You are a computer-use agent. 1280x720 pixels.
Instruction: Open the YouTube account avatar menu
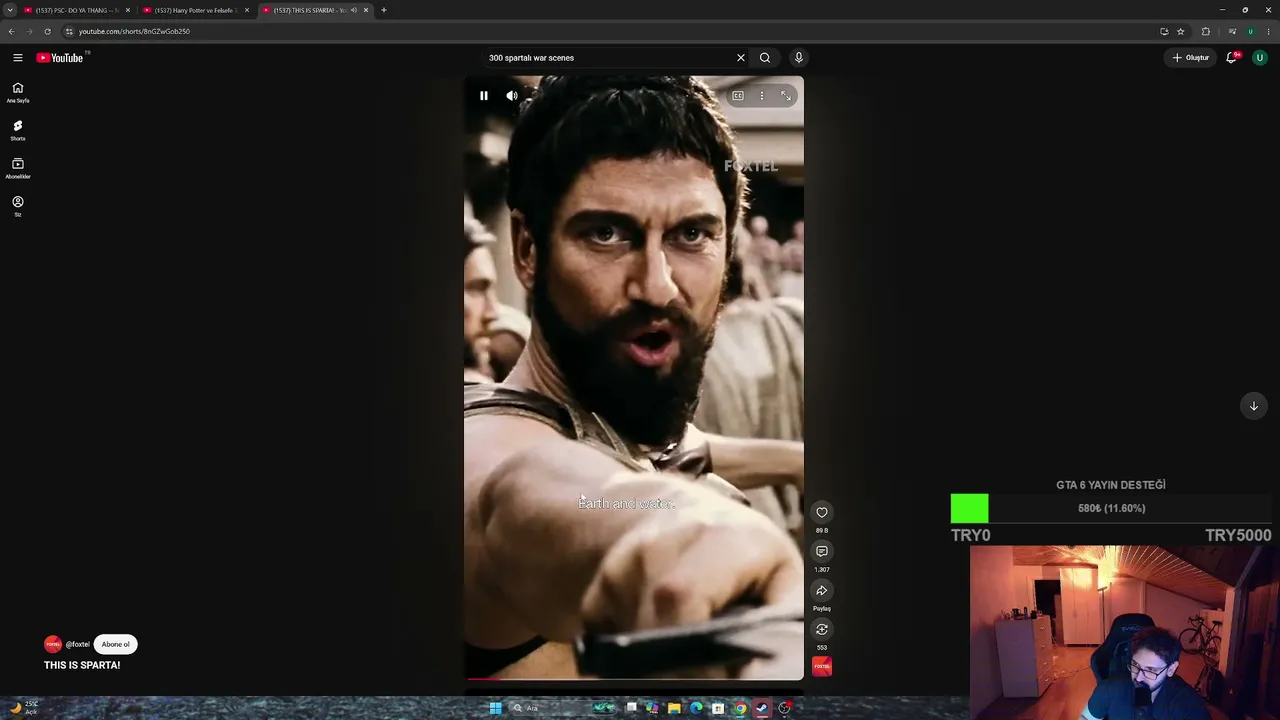(x=1260, y=58)
